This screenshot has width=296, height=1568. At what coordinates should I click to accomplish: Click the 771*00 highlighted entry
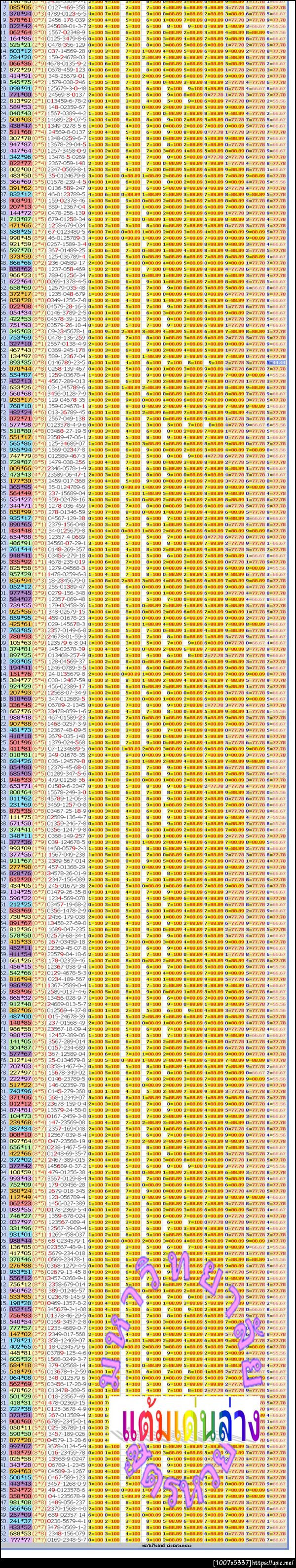point(20,94)
